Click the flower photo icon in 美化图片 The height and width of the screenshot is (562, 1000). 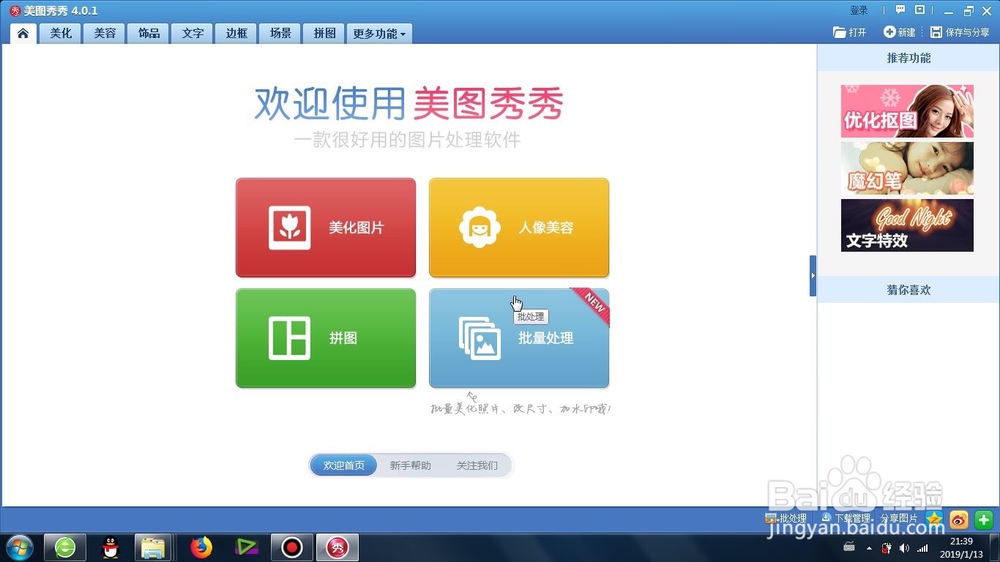(290, 228)
